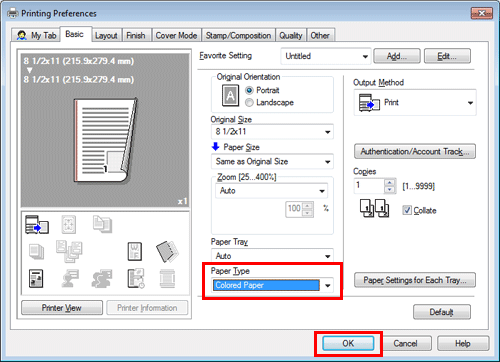Image resolution: width=500 pixels, height=362 pixels.
Task: Click the Cancel button
Action: (405, 343)
